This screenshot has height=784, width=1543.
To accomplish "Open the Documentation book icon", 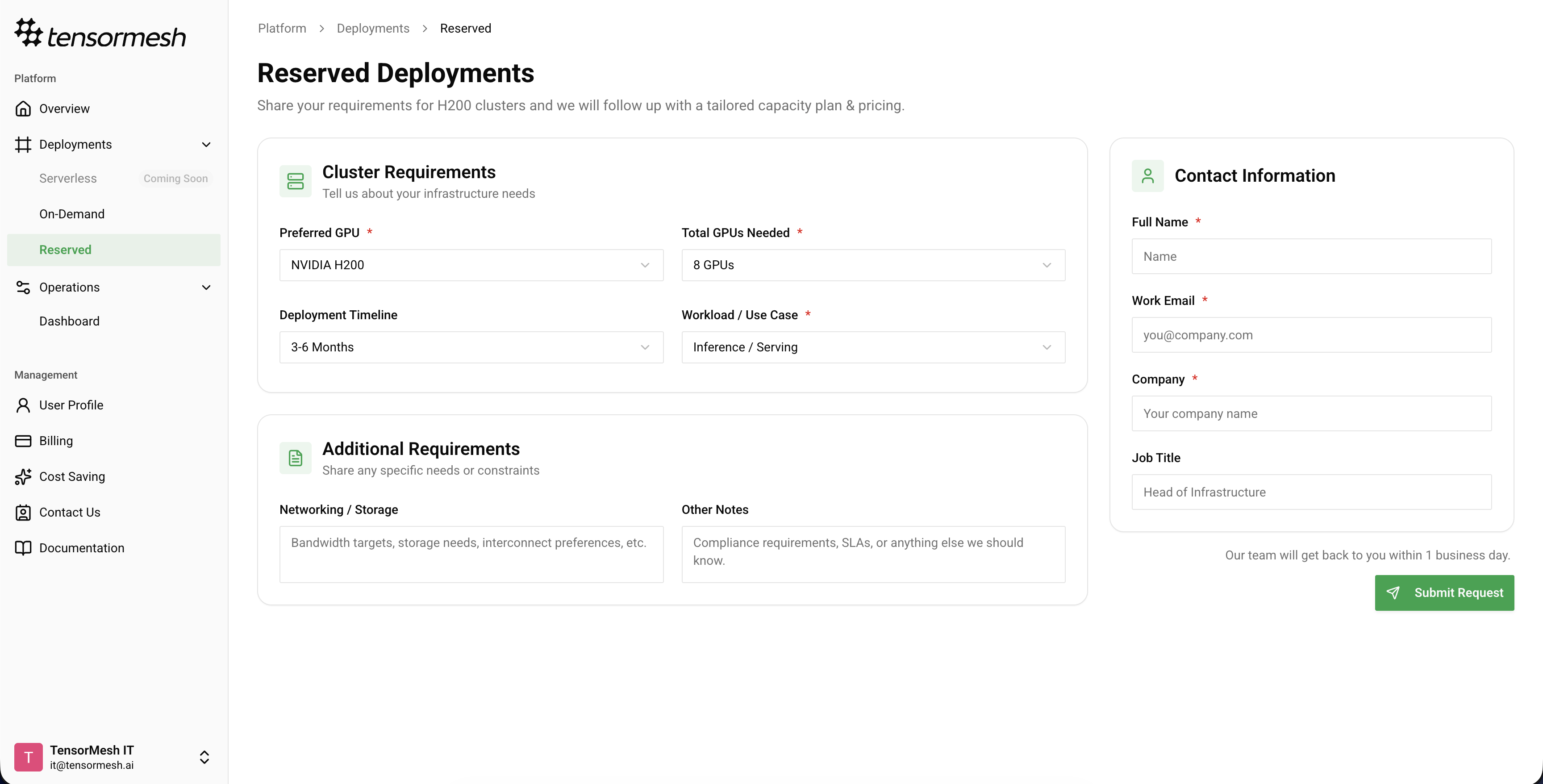I will (x=23, y=548).
